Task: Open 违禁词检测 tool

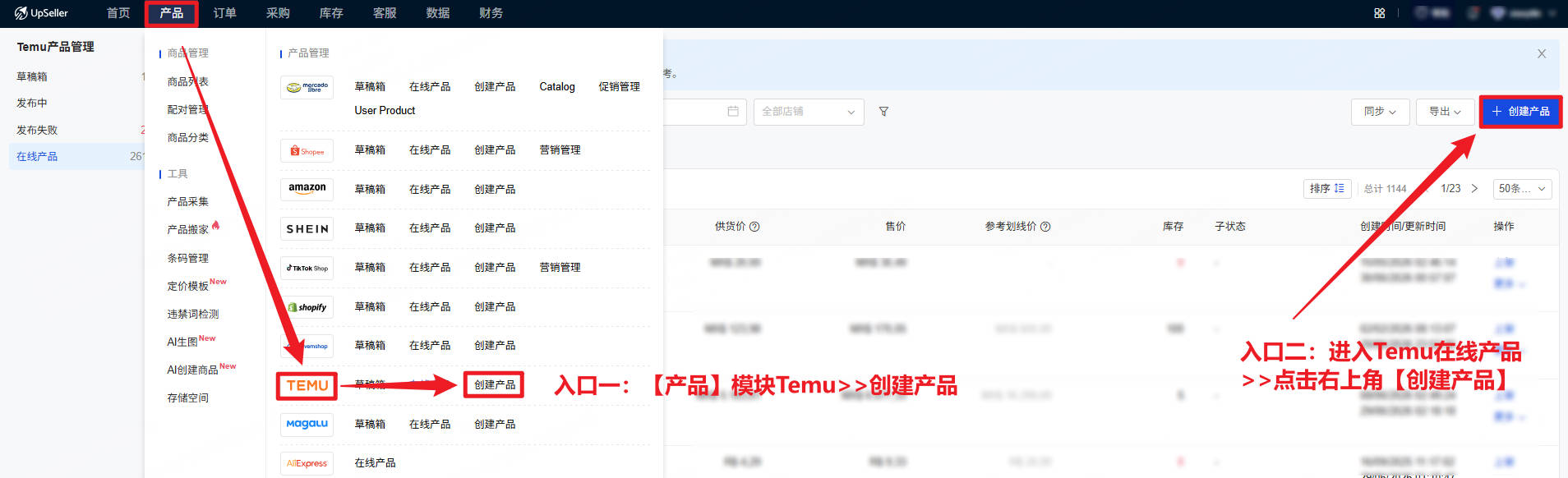Action: (x=193, y=314)
